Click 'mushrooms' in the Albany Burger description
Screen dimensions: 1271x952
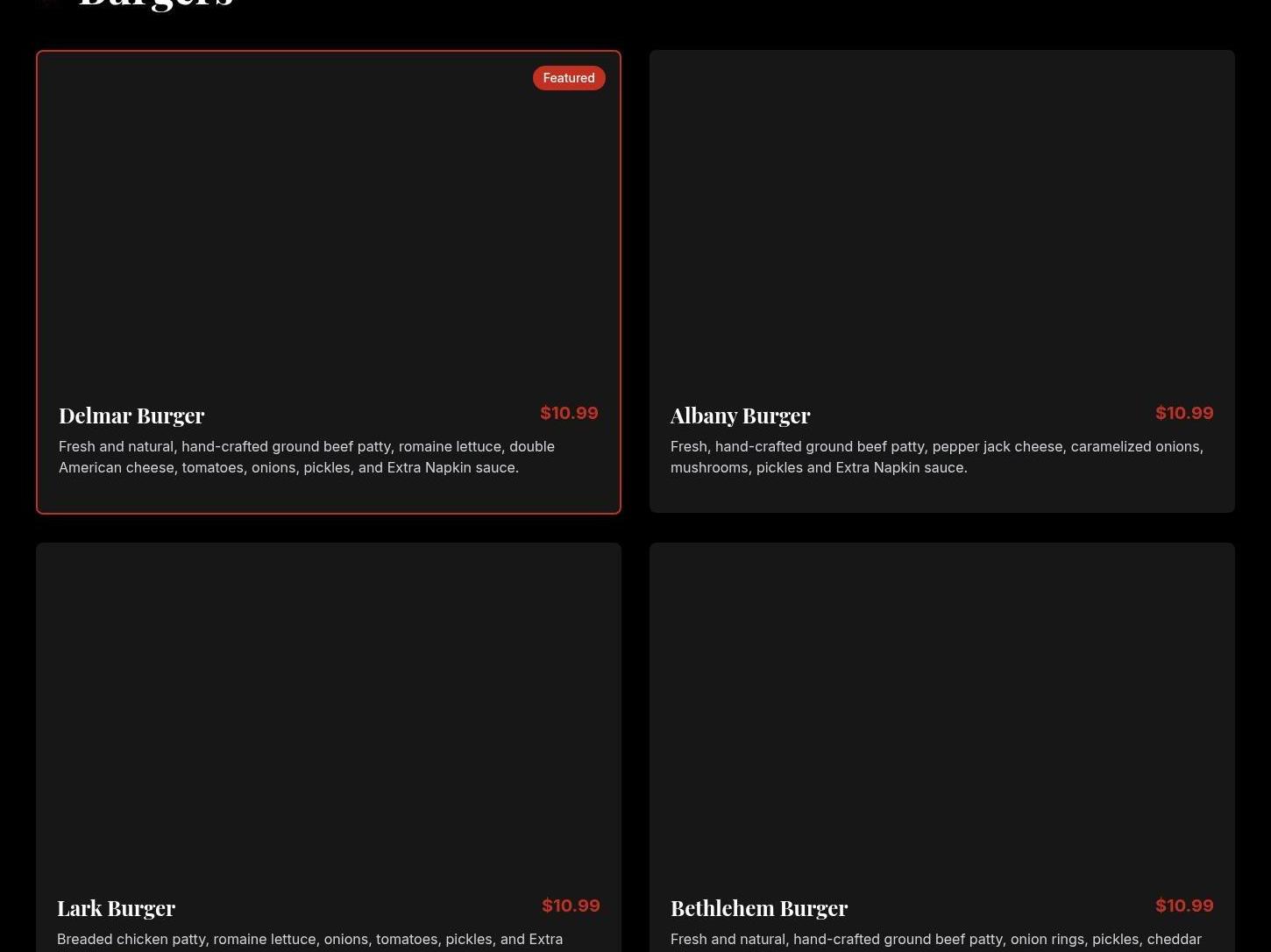tap(709, 468)
